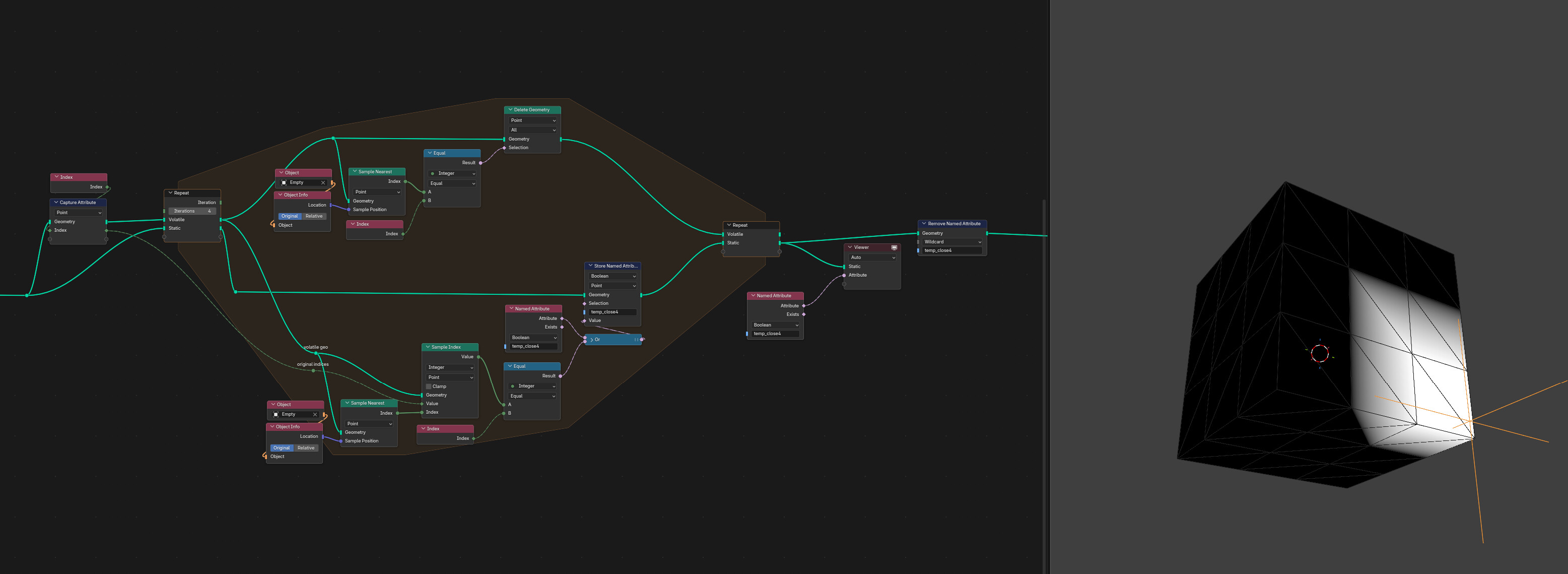Open the Point dropdown in Capture Attribute node
The width and height of the screenshot is (1568, 574).
click(x=79, y=213)
